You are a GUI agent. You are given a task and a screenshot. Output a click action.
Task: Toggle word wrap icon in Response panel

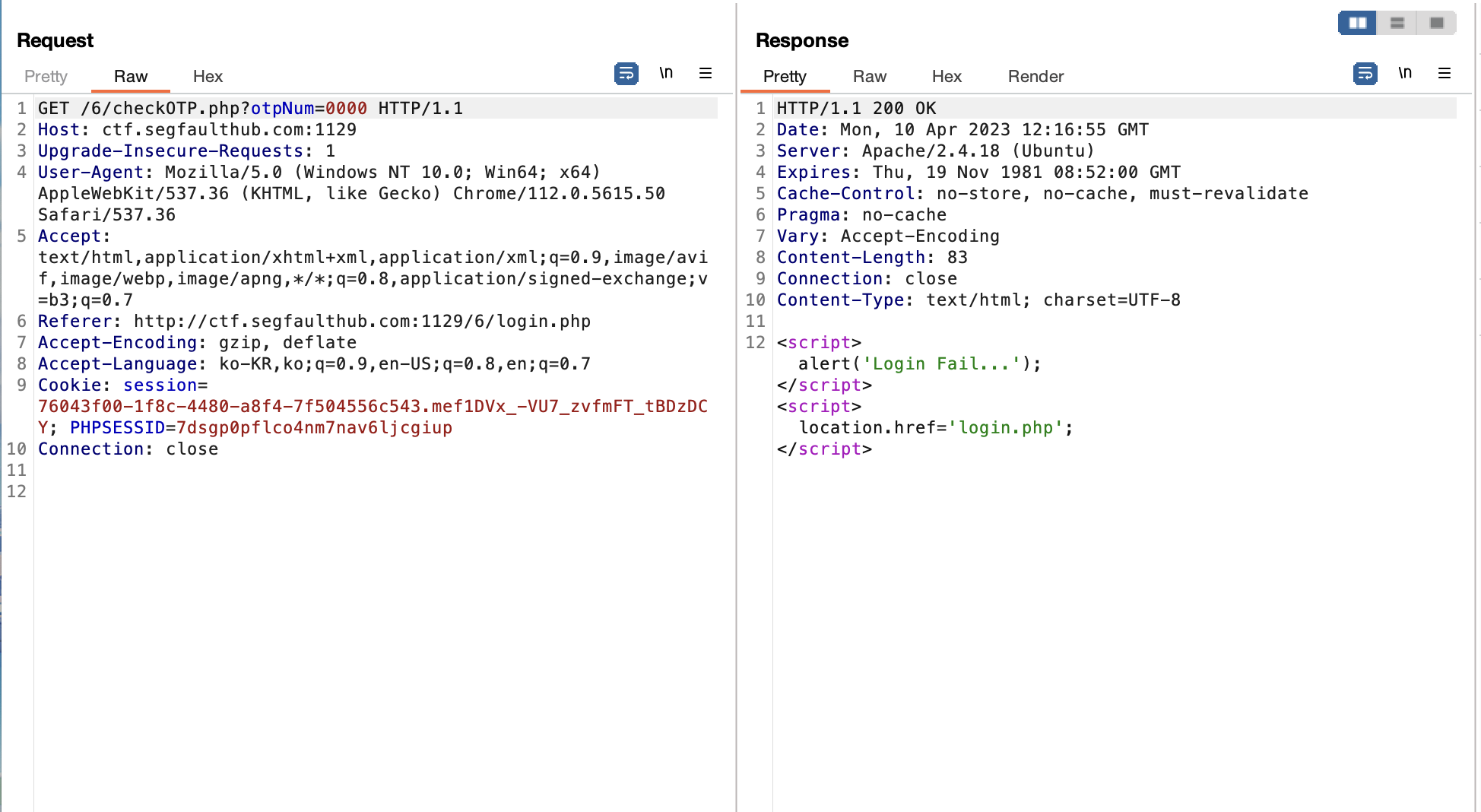(x=1365, y=74)
